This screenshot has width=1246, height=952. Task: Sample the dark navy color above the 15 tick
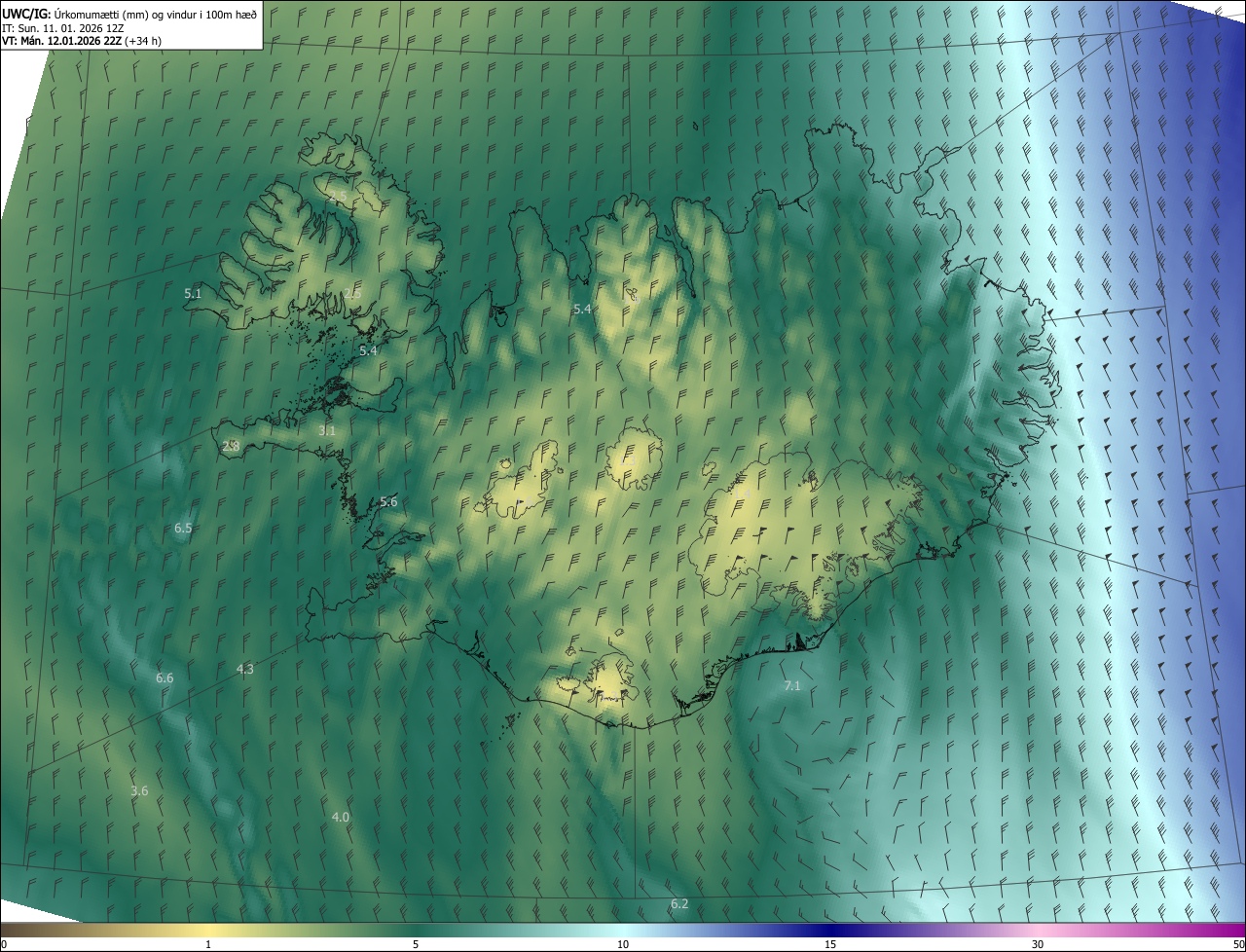(830, 931)
